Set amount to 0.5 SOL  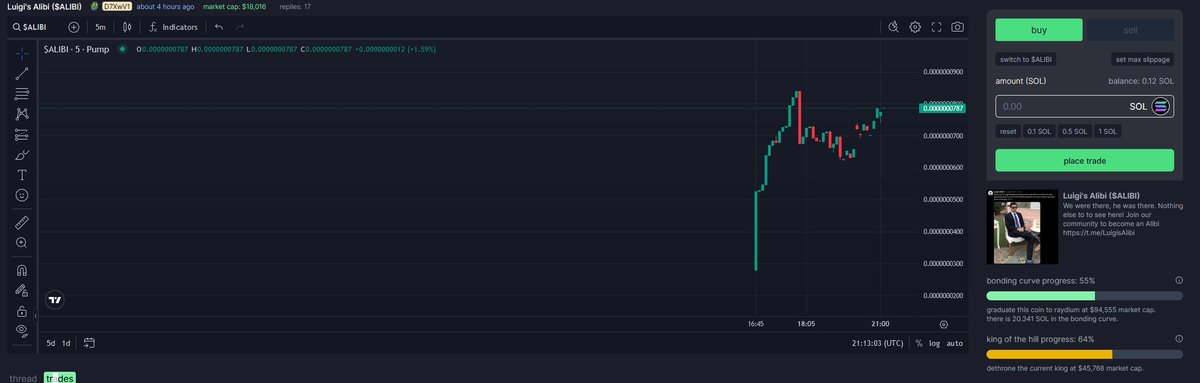coord(1075,131)
